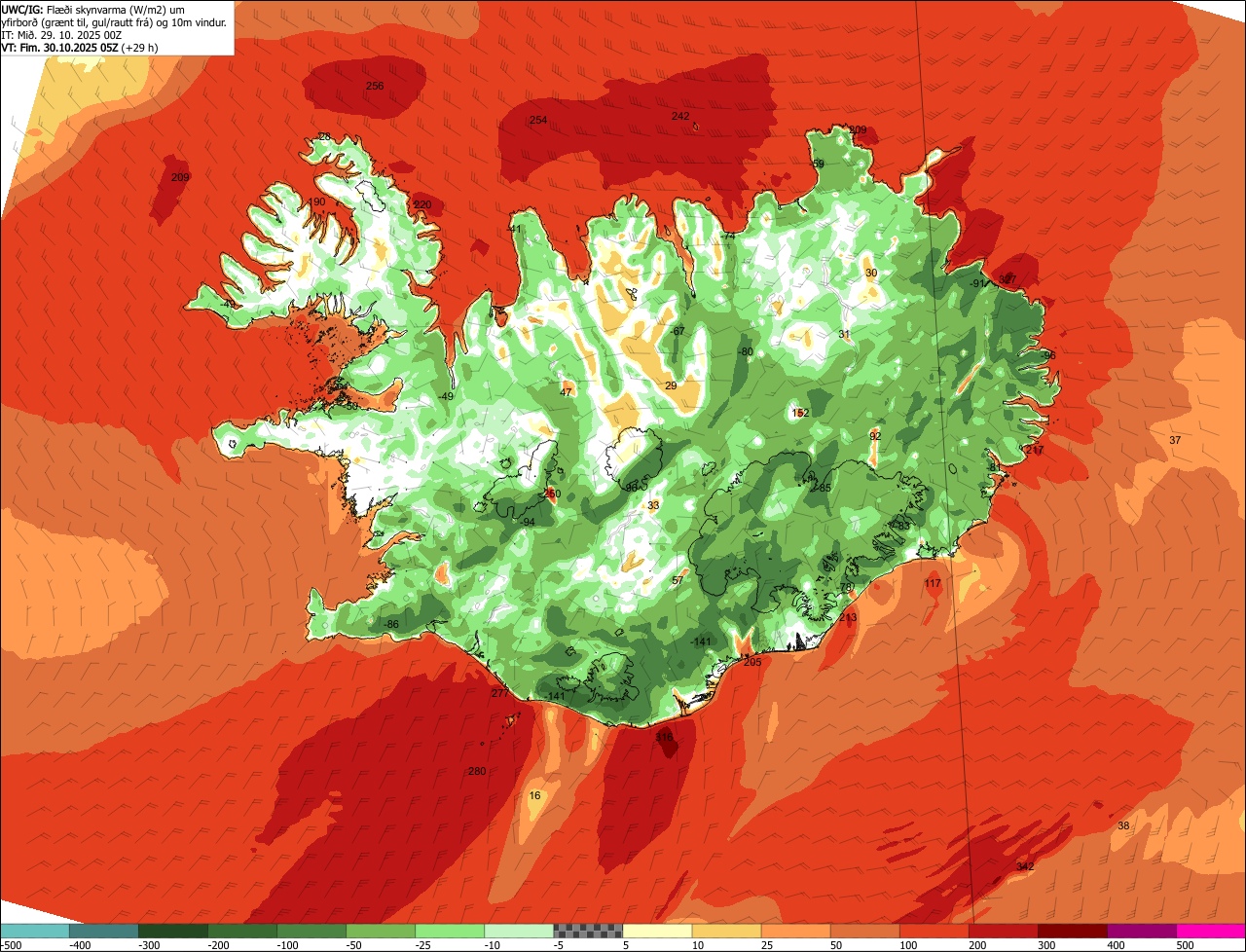Click the 256 flux value north of Westfjords
1246x952 pixels.
pyautogui.click(x=375, y=86)
